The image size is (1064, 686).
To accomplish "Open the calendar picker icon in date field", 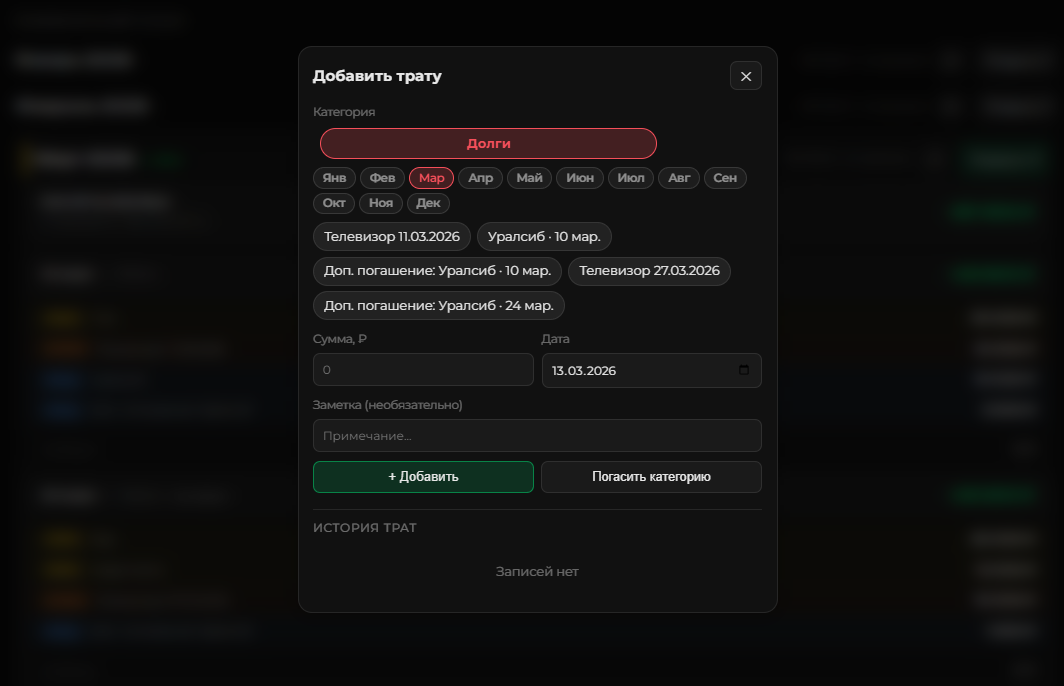I will pos(743,370).
